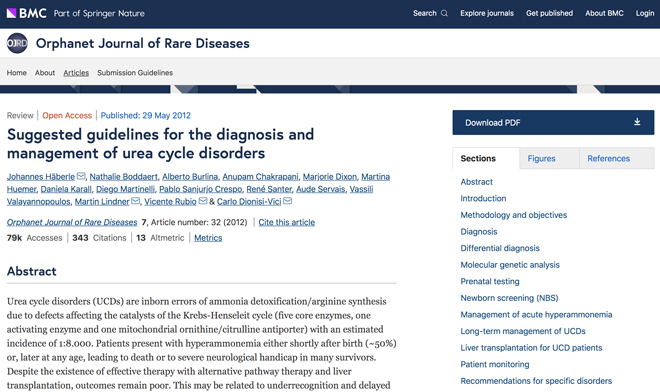Jump to Introduction section
The image size is (660, 392).
pos(483,198)
